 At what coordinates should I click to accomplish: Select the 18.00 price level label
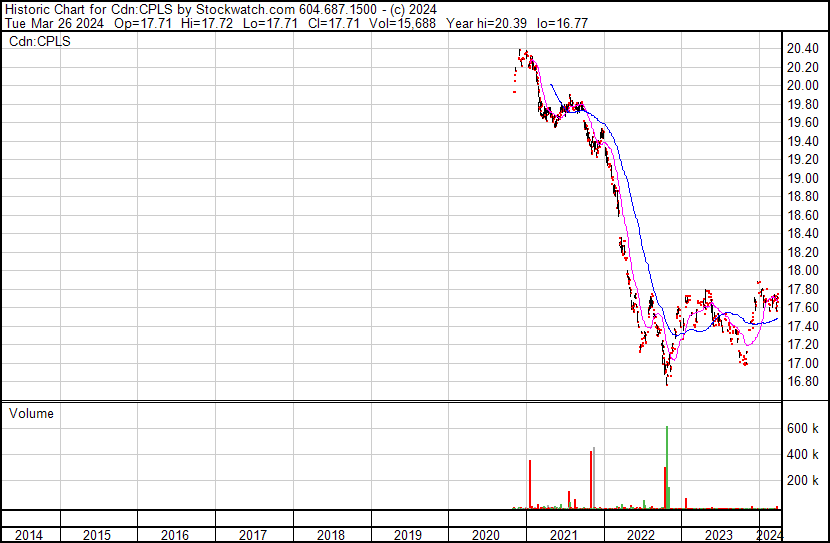tap(804, 270)
